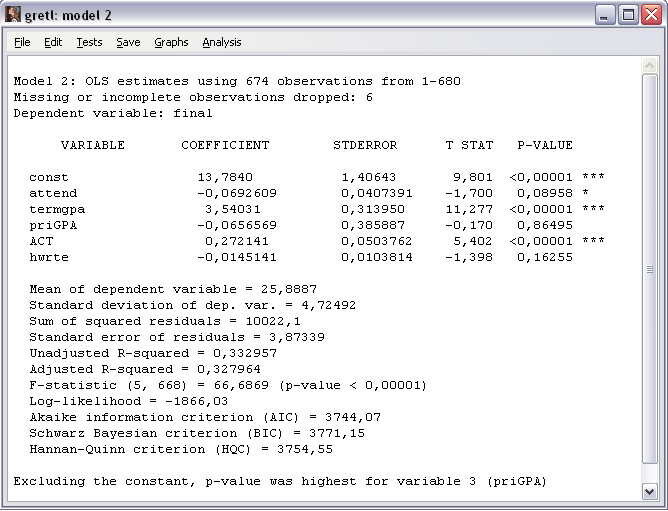This screenshot has height=511, width=668.
Task: Click the Log-likelihood value line
Action: pyautogui.click(x=129, y=401)
